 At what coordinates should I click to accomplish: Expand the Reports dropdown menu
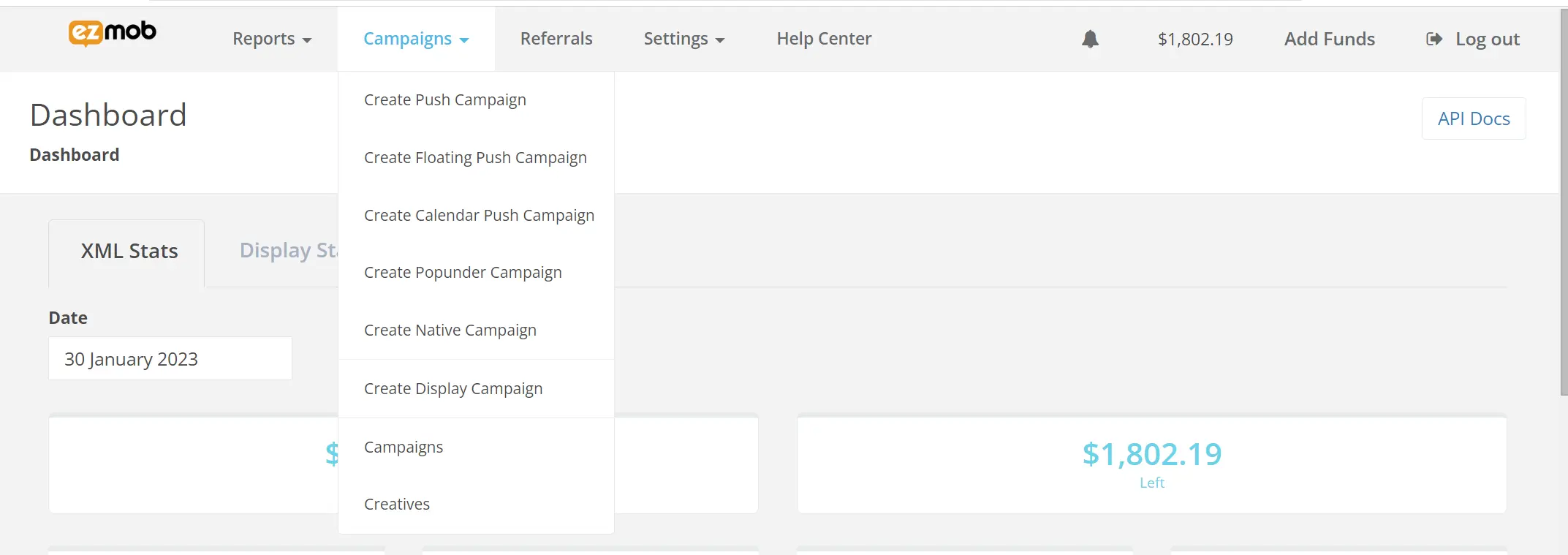(272, 39)
